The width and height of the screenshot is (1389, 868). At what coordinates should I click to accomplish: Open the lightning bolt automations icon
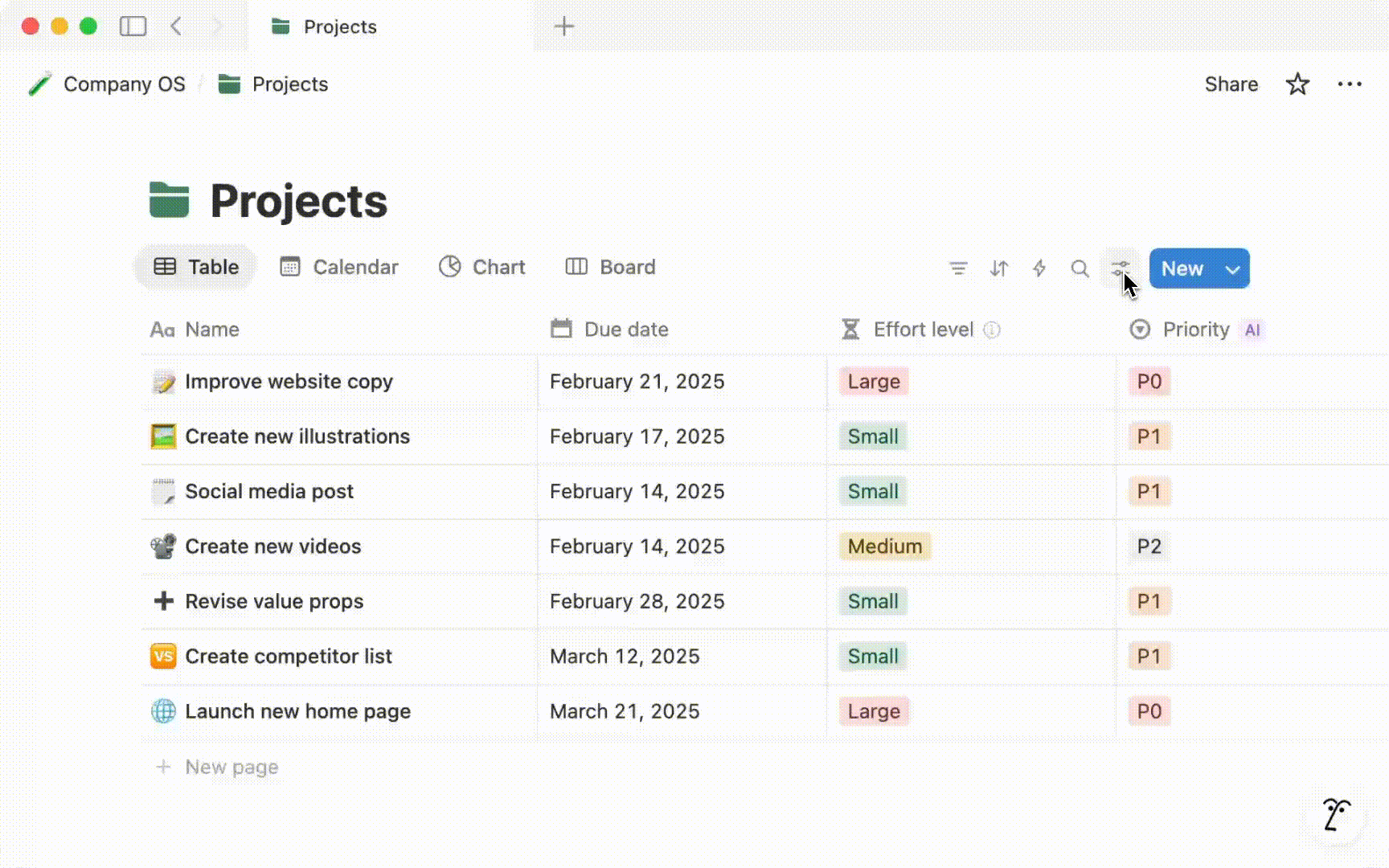(1039, 268)
